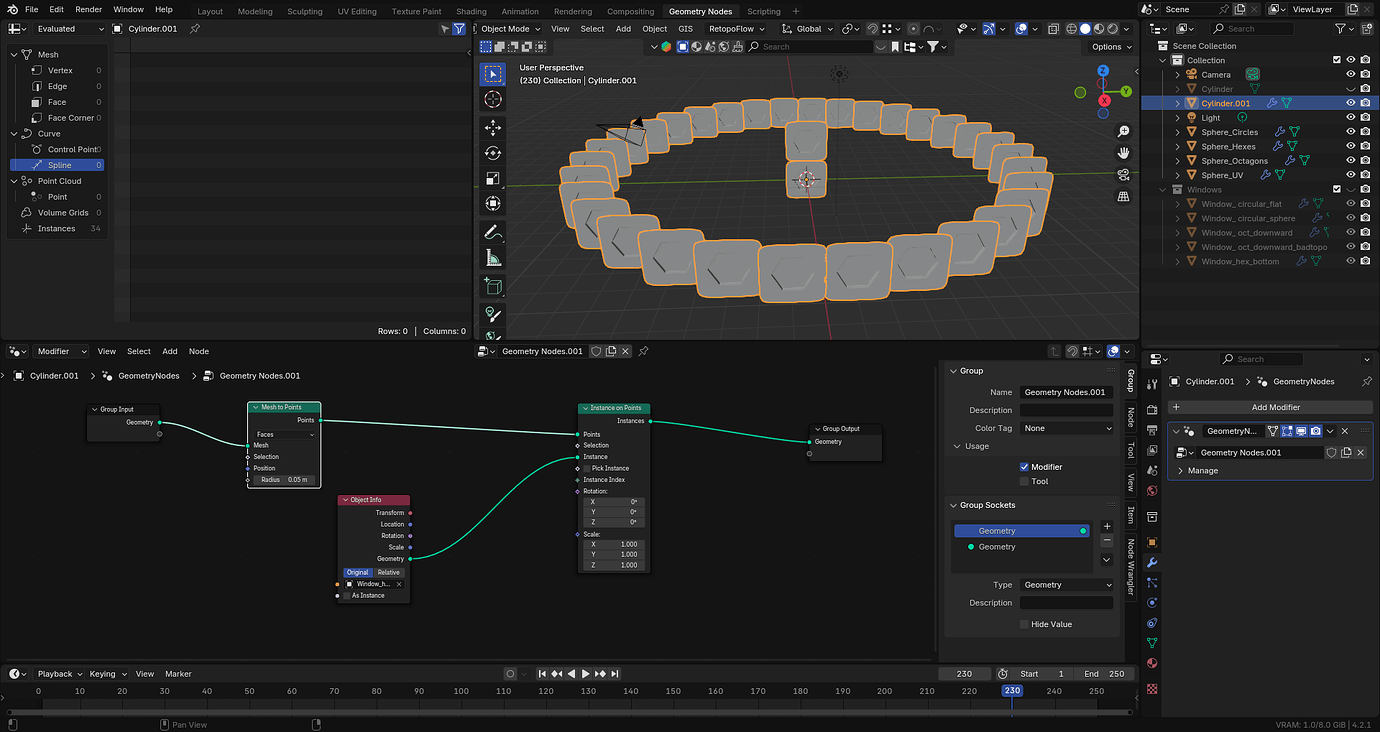Select the Instances row in spreadsheet domain list
The width and height of the screenshot is (1380, 732).
pos(56,229)
